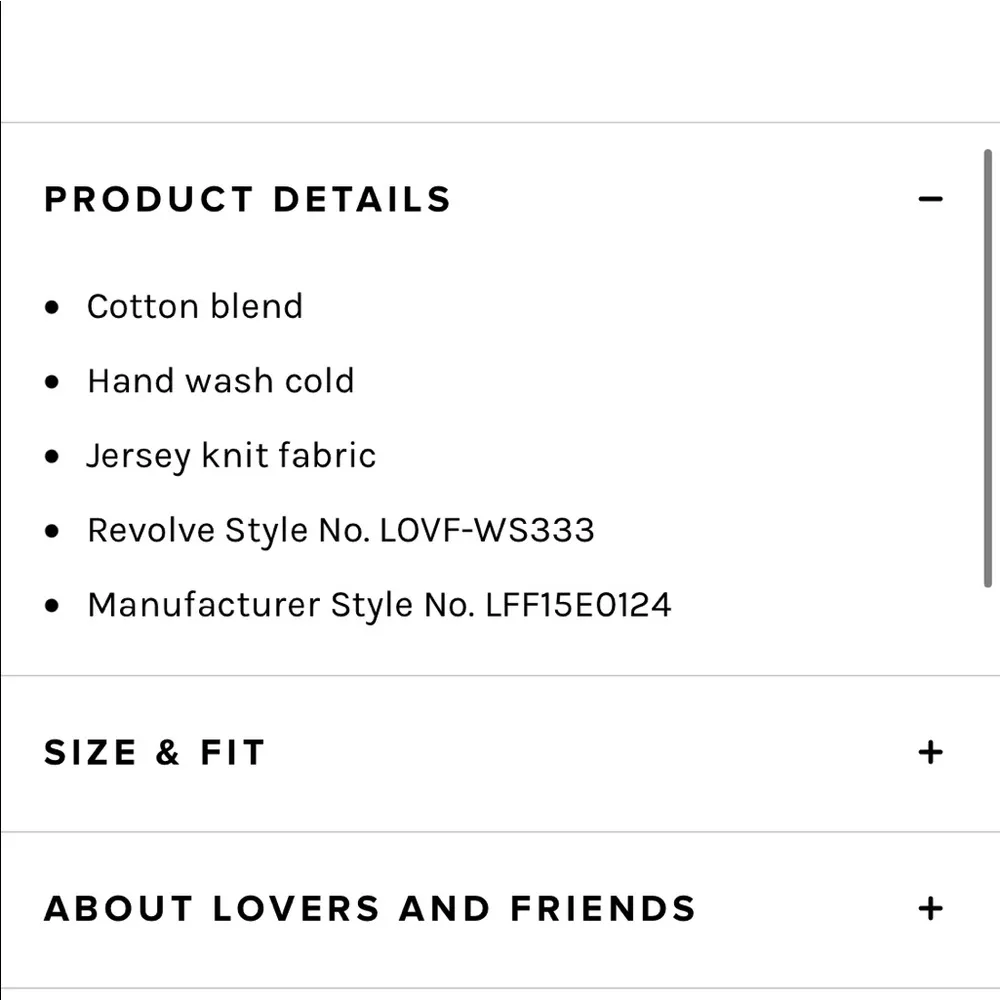Image resolution: width=1000 pixels, height=1000 pixels.
Task: Click the LFF15E0124 manufacturer code
Action: pyautogui.click(x=578, y=605)
